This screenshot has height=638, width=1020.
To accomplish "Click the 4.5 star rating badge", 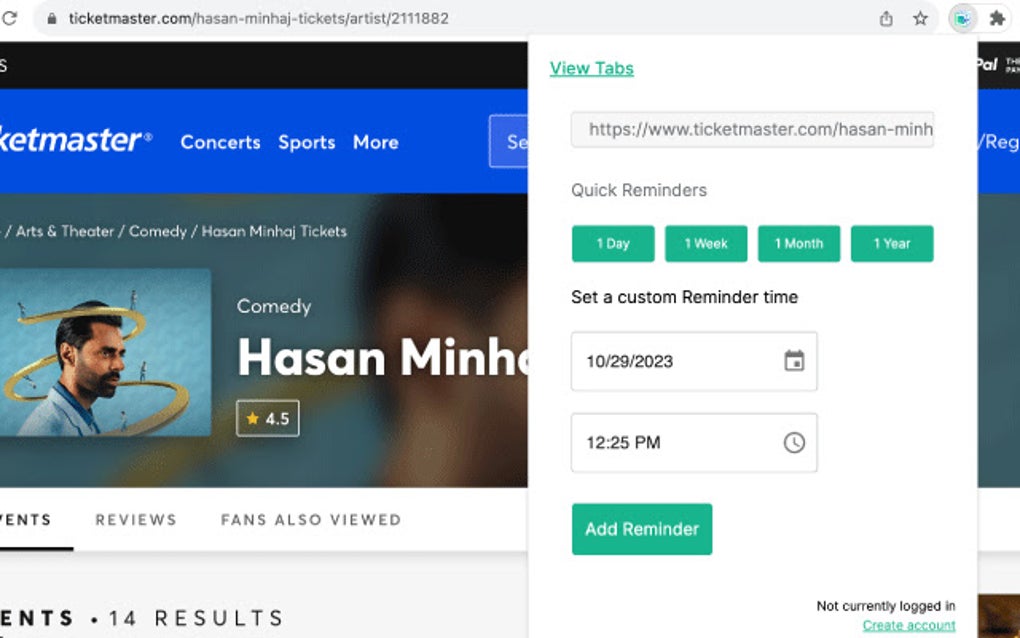I will pos(267,418).
